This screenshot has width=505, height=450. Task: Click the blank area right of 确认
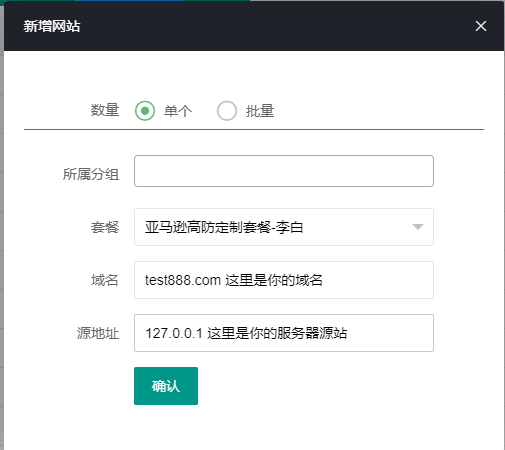(x=317, y=386)
